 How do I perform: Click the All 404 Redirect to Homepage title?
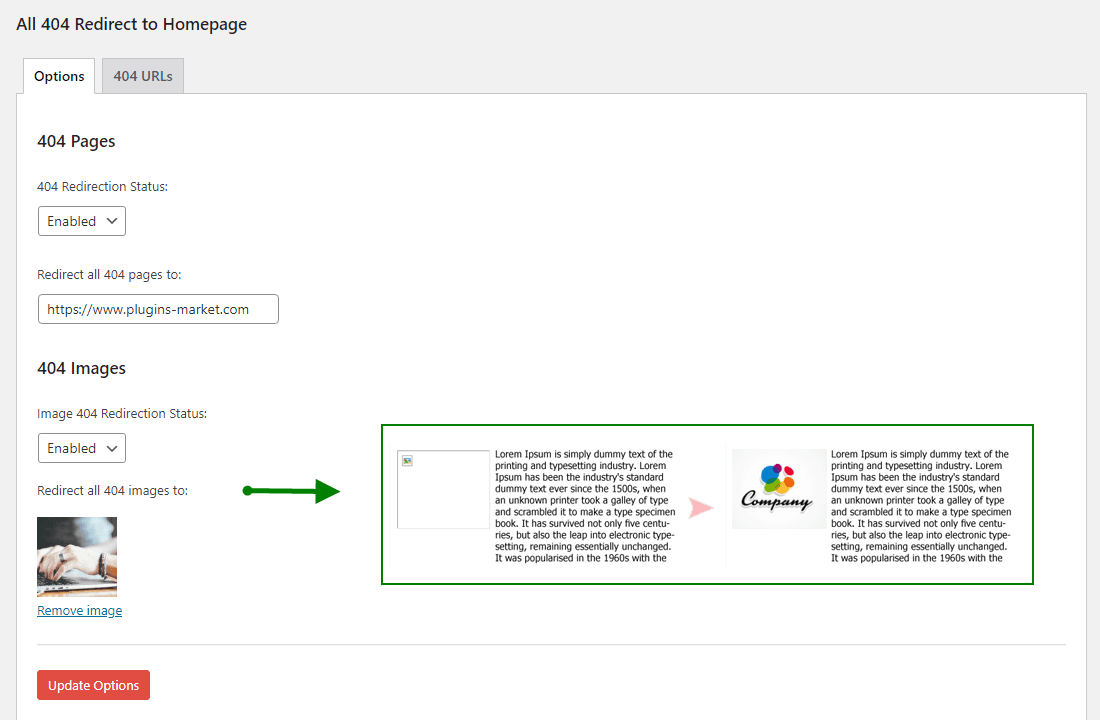coord(131,23)
